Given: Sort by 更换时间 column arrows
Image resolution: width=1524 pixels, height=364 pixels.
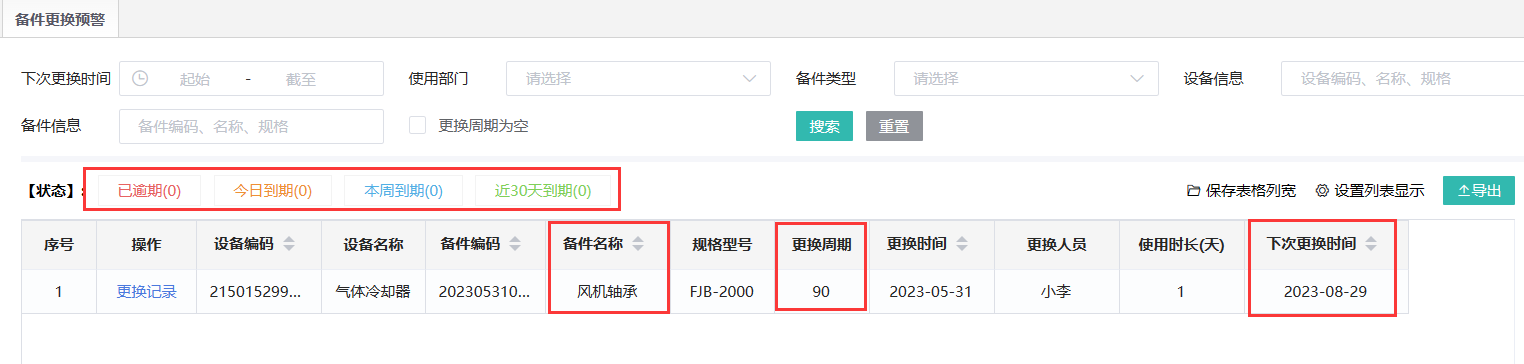Looking at the screenshot, I should [x=962, y=244].
